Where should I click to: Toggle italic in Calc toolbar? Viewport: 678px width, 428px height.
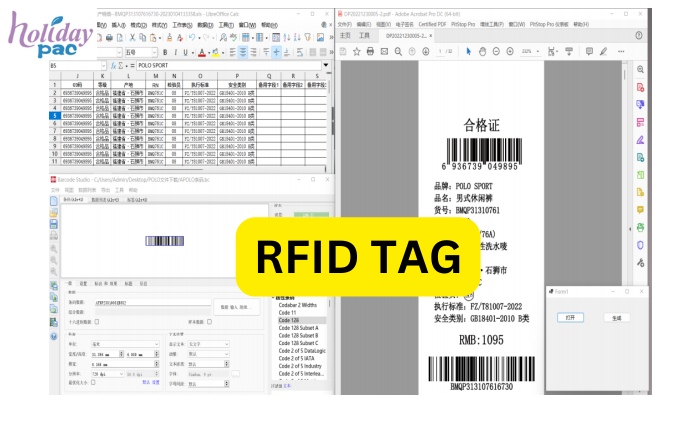[175, 52]
